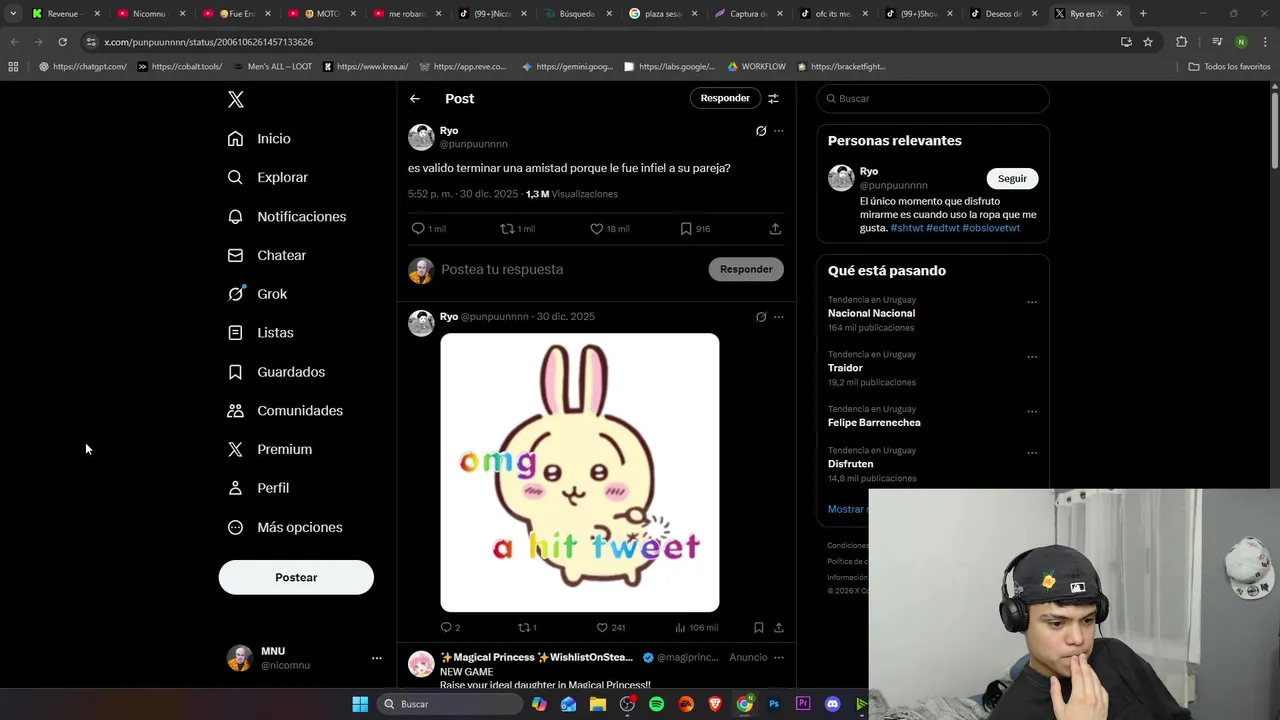Viewport: 1280px width, 720px height.
Task: Expand Más opciones menu
Action: pyautogui.click(x=285, y=527)
